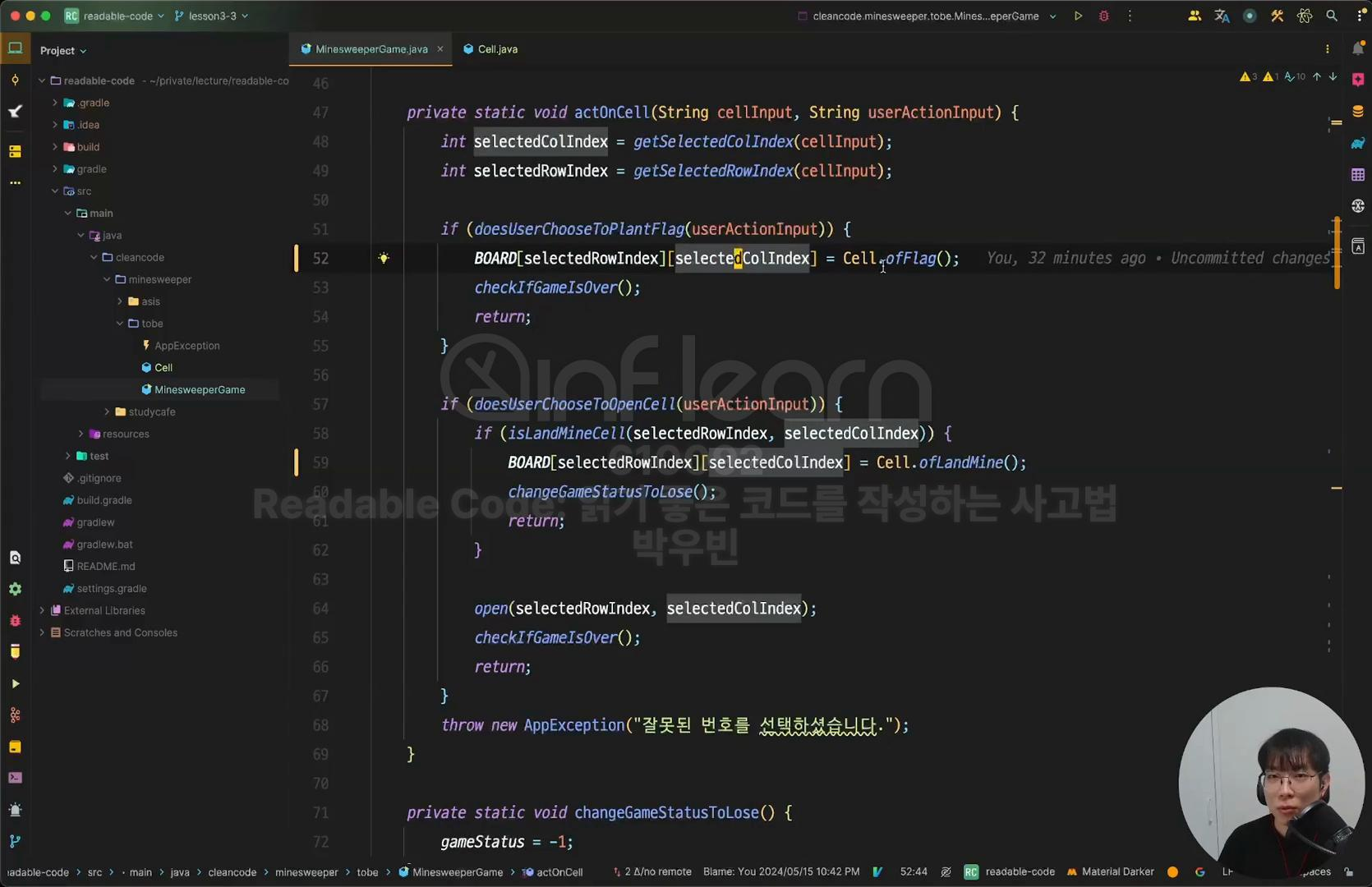Screen dimensions: 1372x887
Task: Expand the .gradle folder
Action: (x=55, y=103)
